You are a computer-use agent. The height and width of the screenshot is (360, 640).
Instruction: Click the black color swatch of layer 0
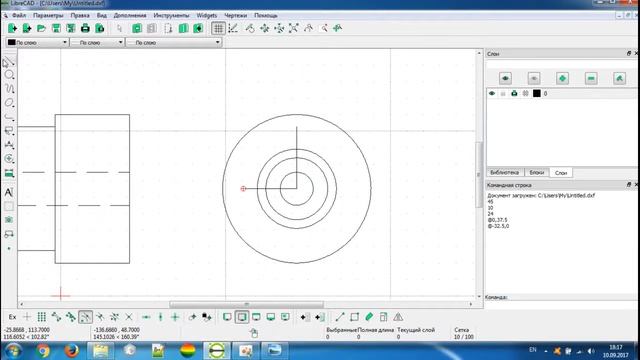pyautogui.click(x=537, y=93)
